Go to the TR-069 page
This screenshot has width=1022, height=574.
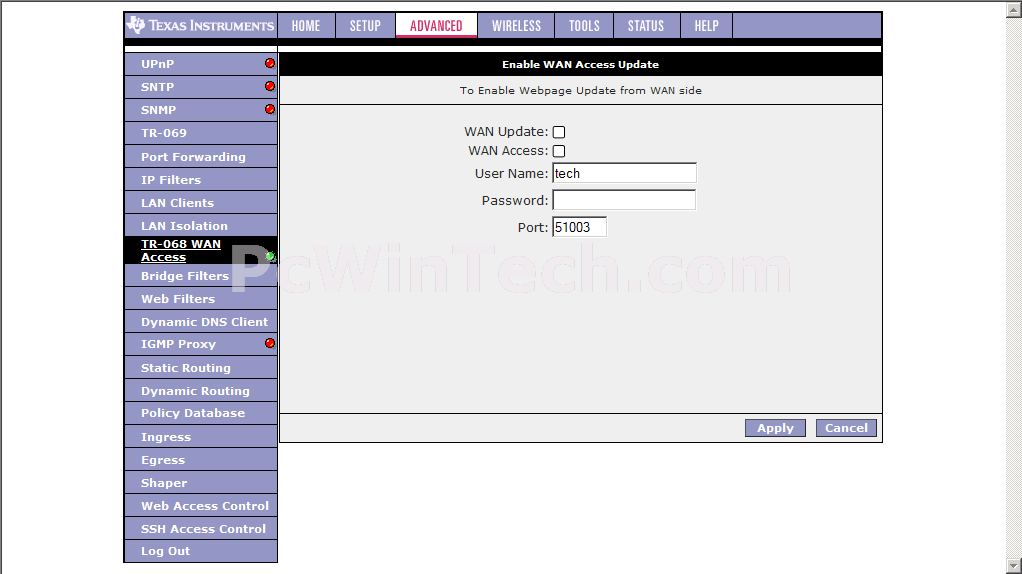point(164,133)
